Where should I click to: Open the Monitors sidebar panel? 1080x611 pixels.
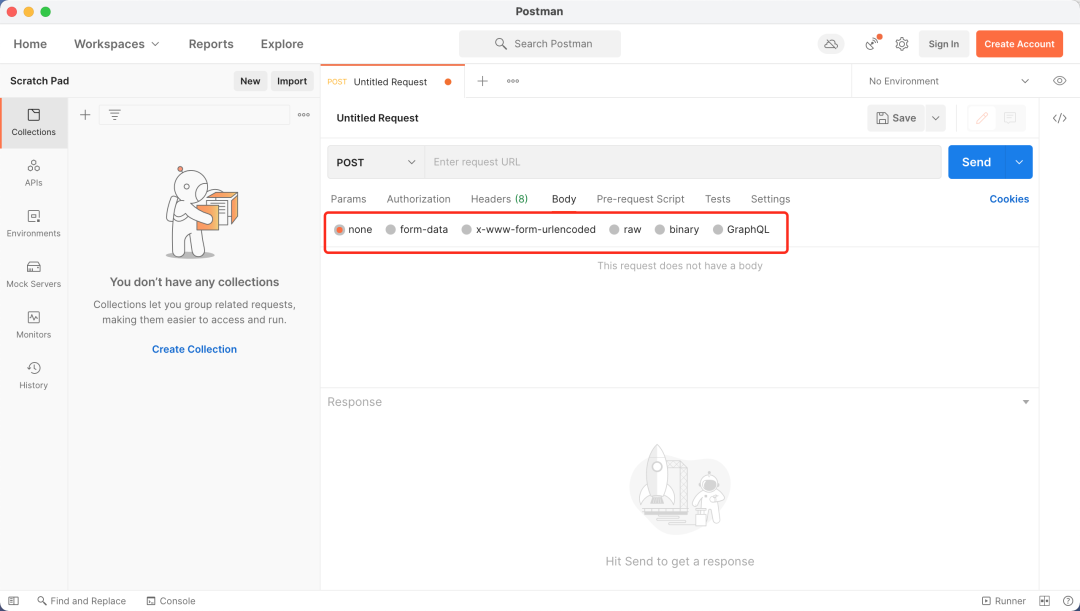point(34,325)
